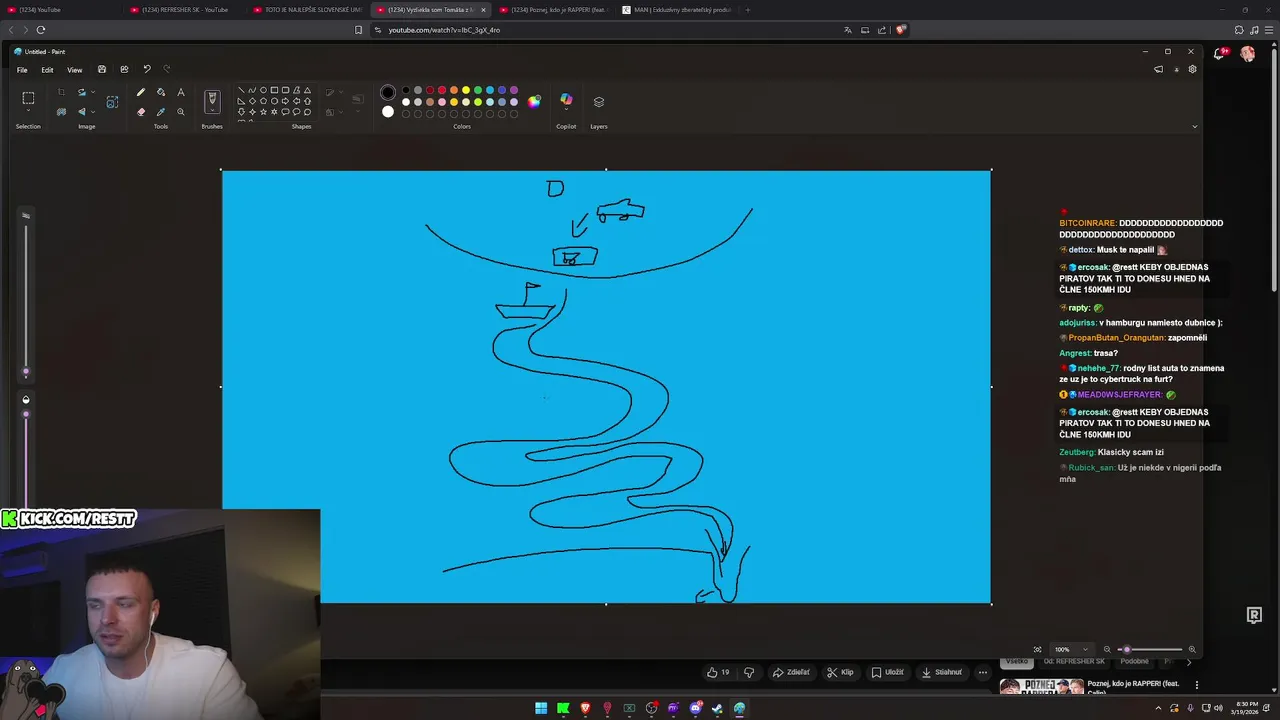Viewport: 1280px width, 720px height.
Task: Select the Fill bucket tool
Action: [161, 92]
